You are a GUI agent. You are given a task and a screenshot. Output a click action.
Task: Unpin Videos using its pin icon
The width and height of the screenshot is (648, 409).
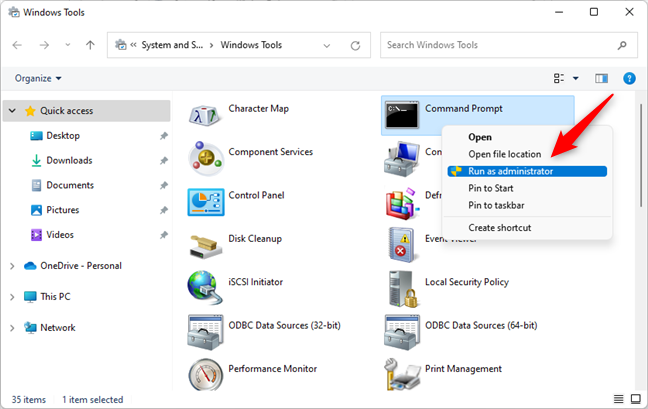coord(164,235)
